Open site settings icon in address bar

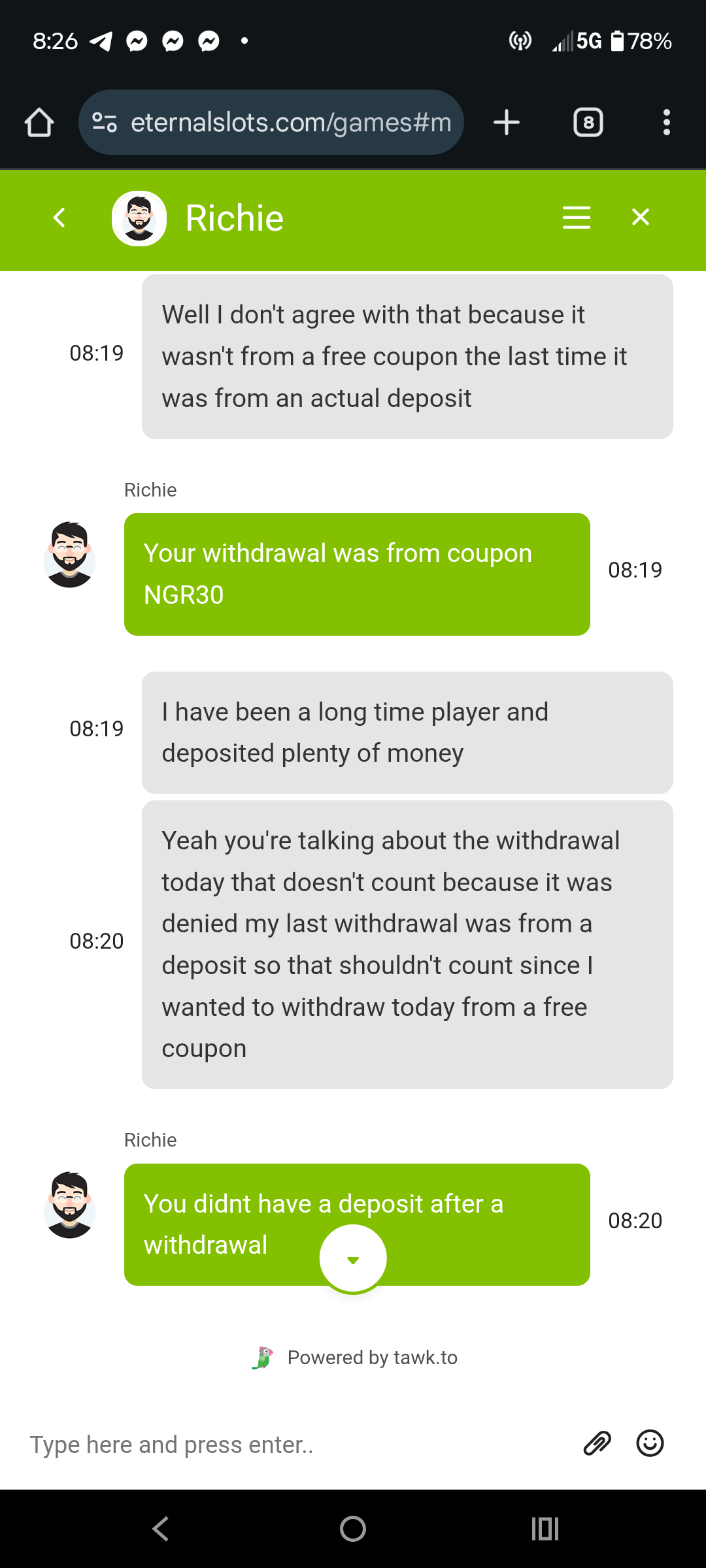(105, 122)
